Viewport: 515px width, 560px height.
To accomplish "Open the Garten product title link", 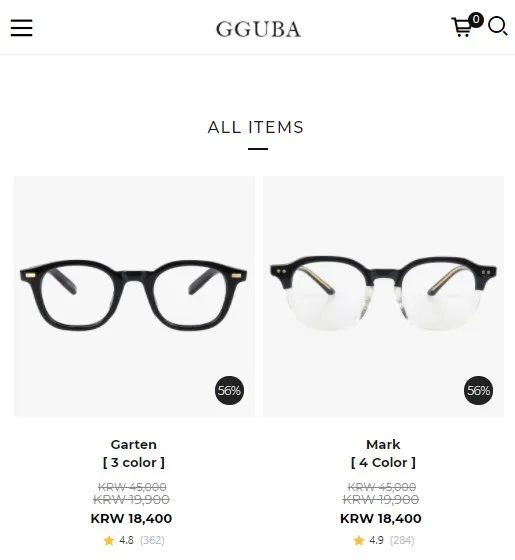I will click(x=134, y=445).
